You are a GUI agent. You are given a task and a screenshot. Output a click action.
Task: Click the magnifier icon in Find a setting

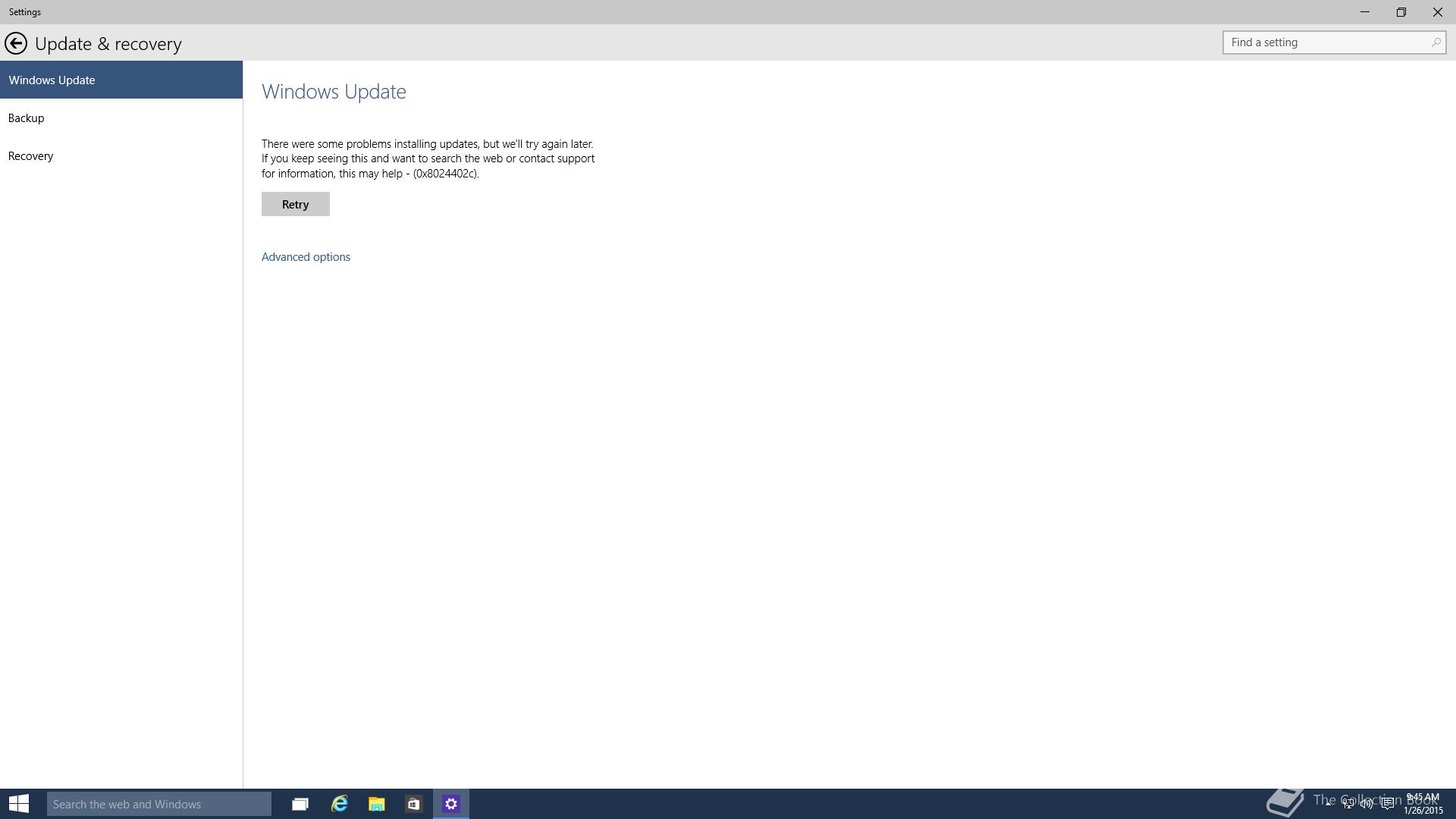(1436, 42)
